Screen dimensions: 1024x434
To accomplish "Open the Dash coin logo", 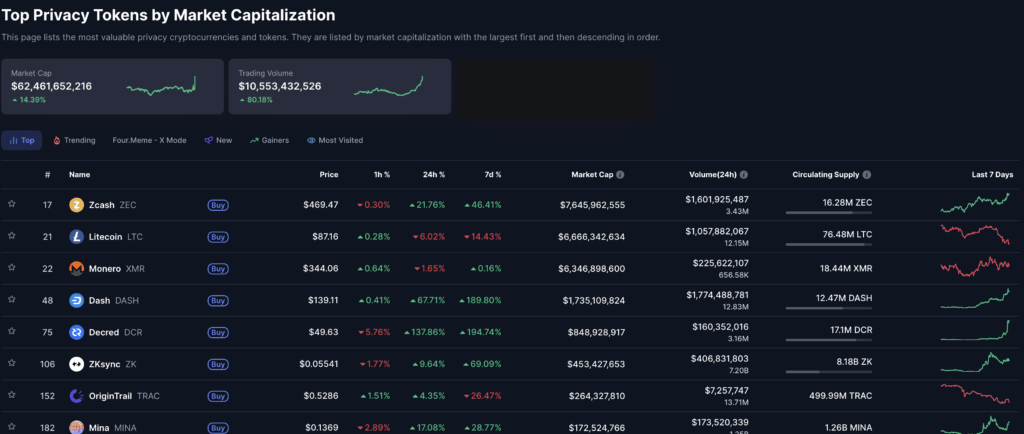I will 76,300.
